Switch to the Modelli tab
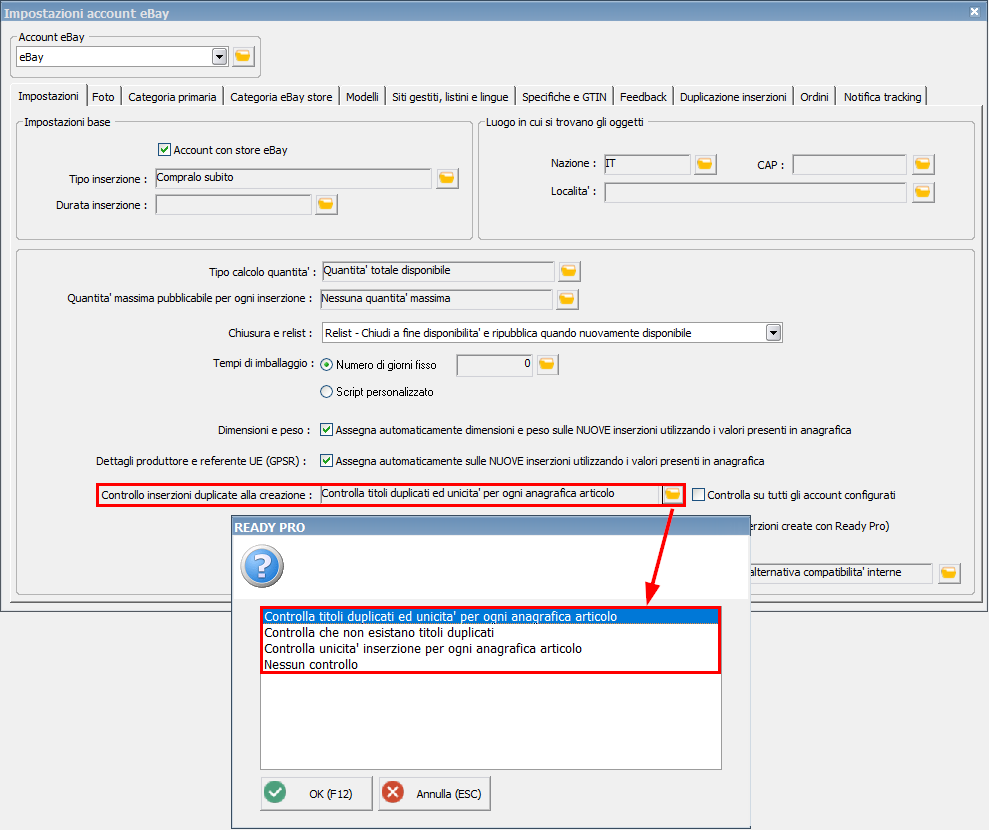 click(362, 96)
